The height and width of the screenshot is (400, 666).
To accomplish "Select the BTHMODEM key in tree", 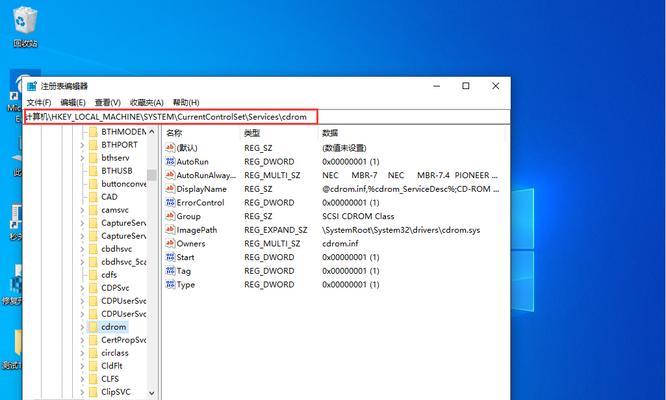I will tap(124, 132).
